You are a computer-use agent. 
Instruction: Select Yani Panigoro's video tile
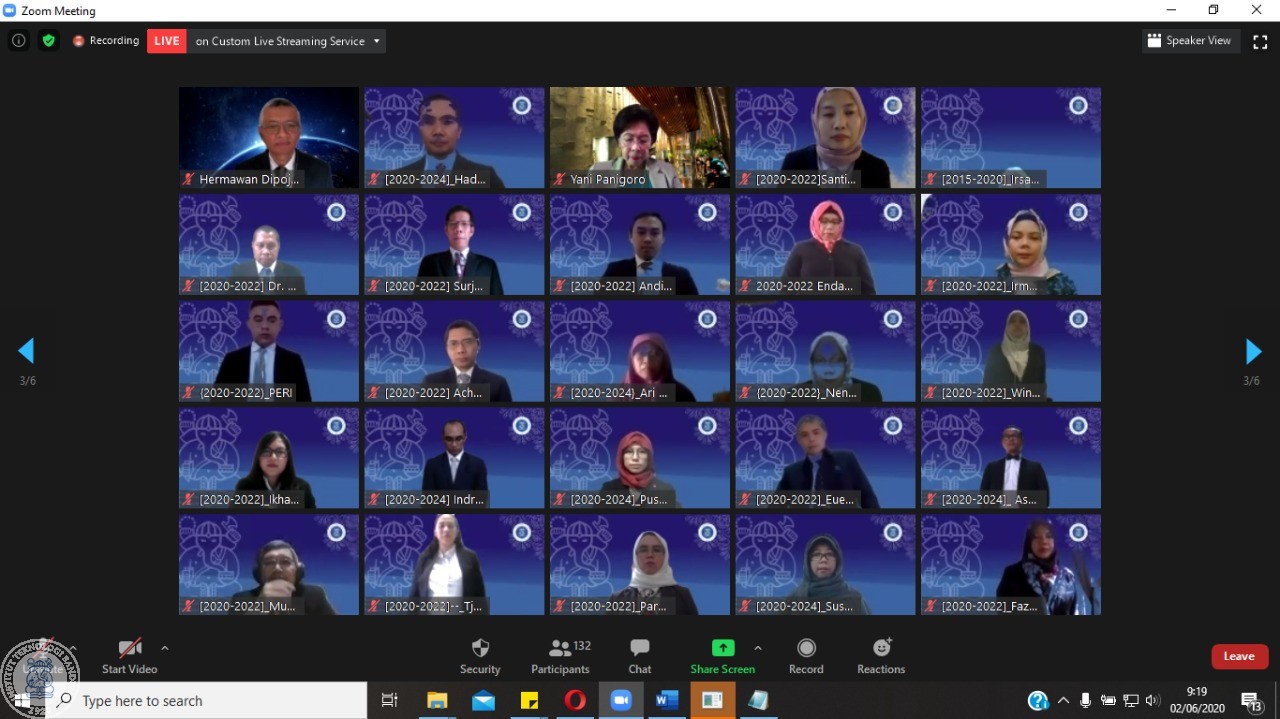[x=640, y=137]
